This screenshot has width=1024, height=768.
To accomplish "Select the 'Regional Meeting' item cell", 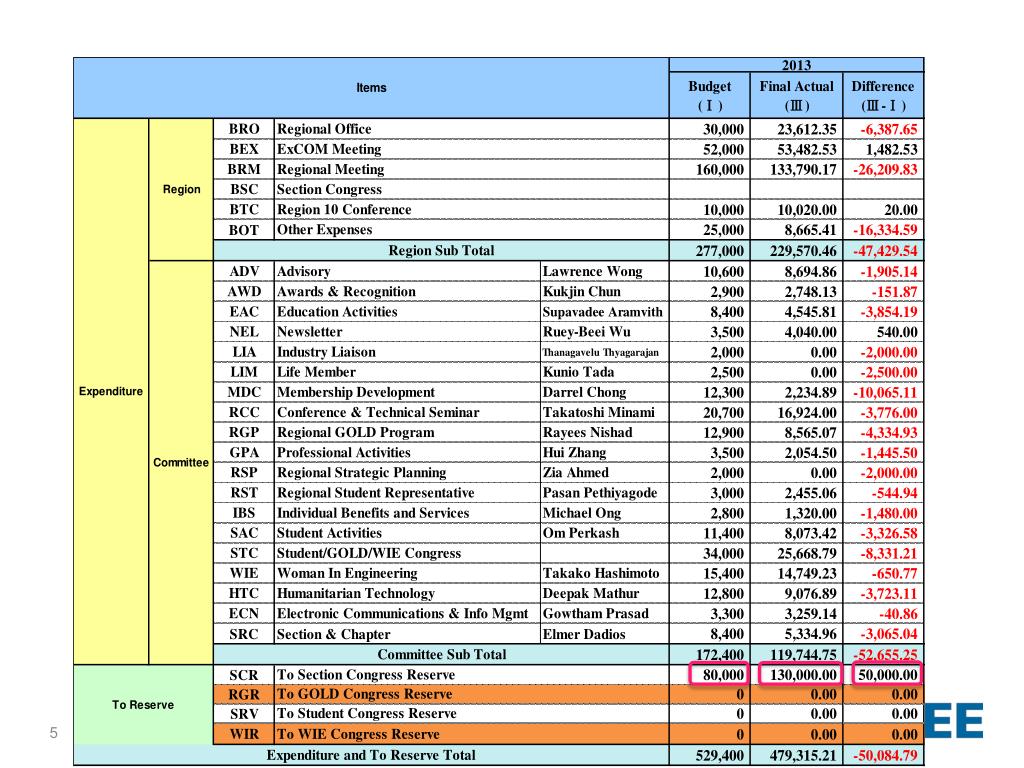I will pyautogui.click(x=472, y=169).
